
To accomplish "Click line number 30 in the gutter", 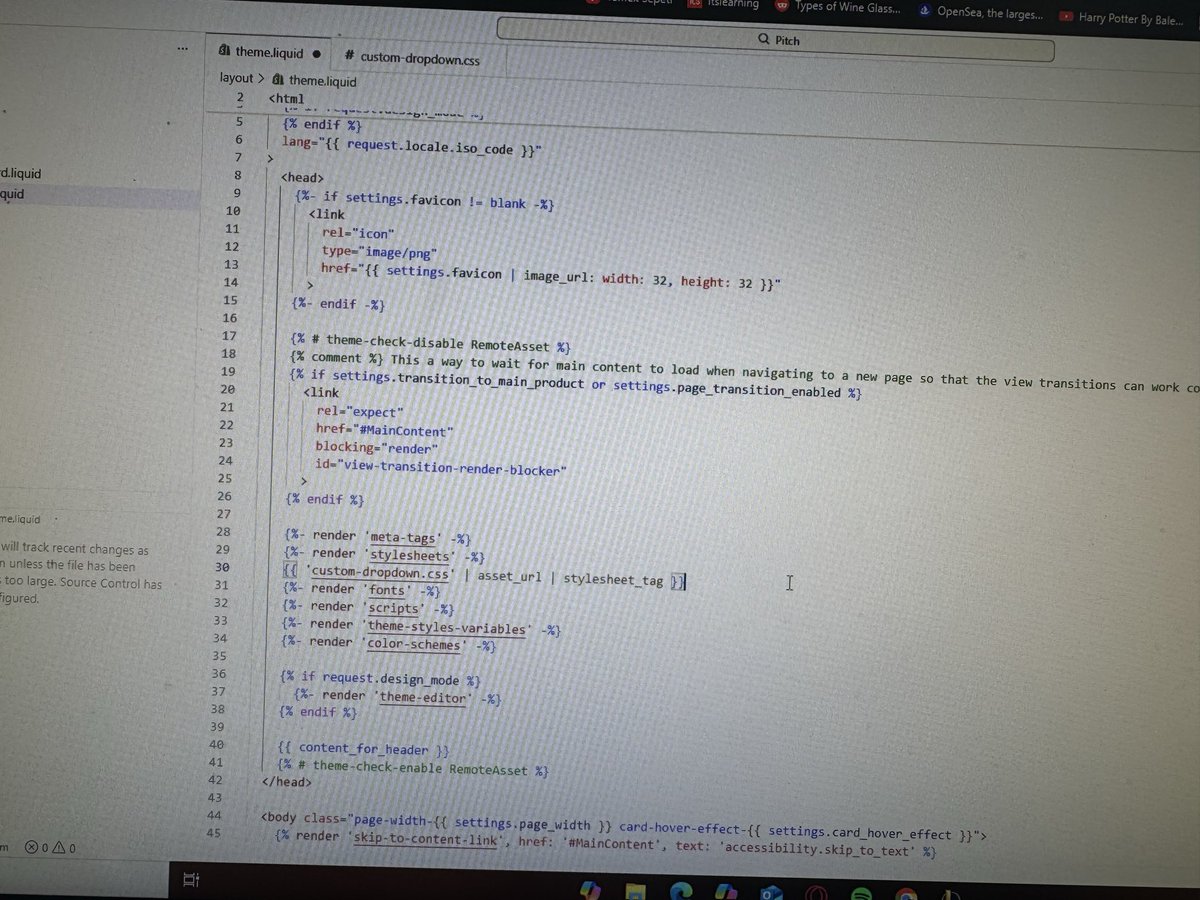I will 221,567.
